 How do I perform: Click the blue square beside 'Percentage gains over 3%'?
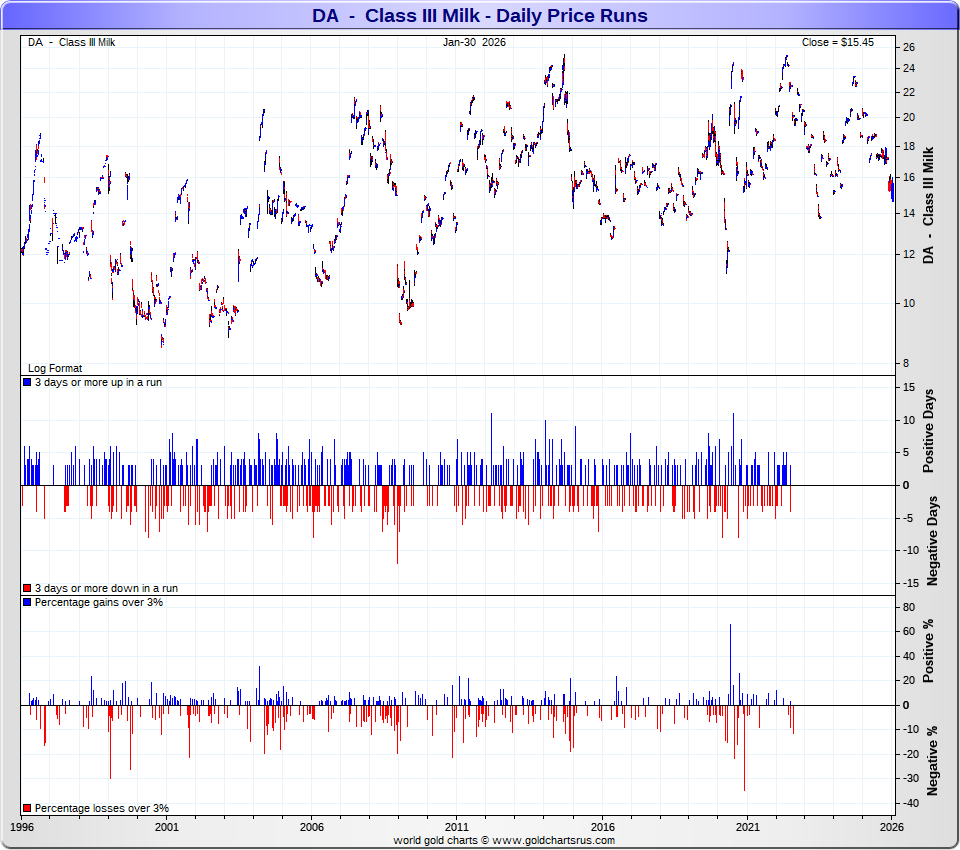coord(27,602)
